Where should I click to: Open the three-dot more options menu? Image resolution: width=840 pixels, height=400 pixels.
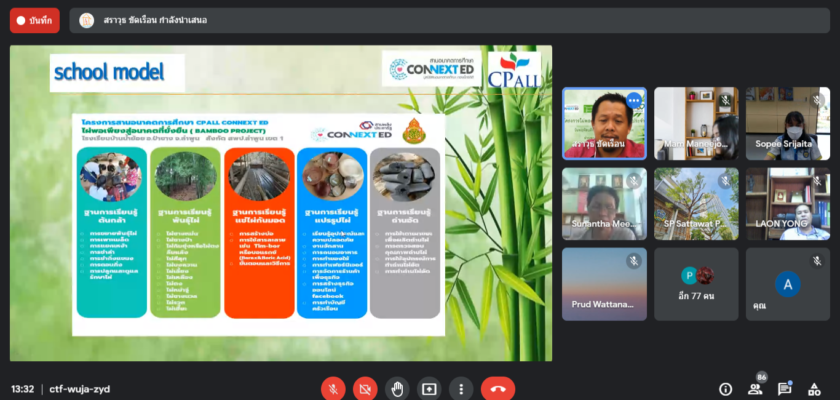pos(460,389)
